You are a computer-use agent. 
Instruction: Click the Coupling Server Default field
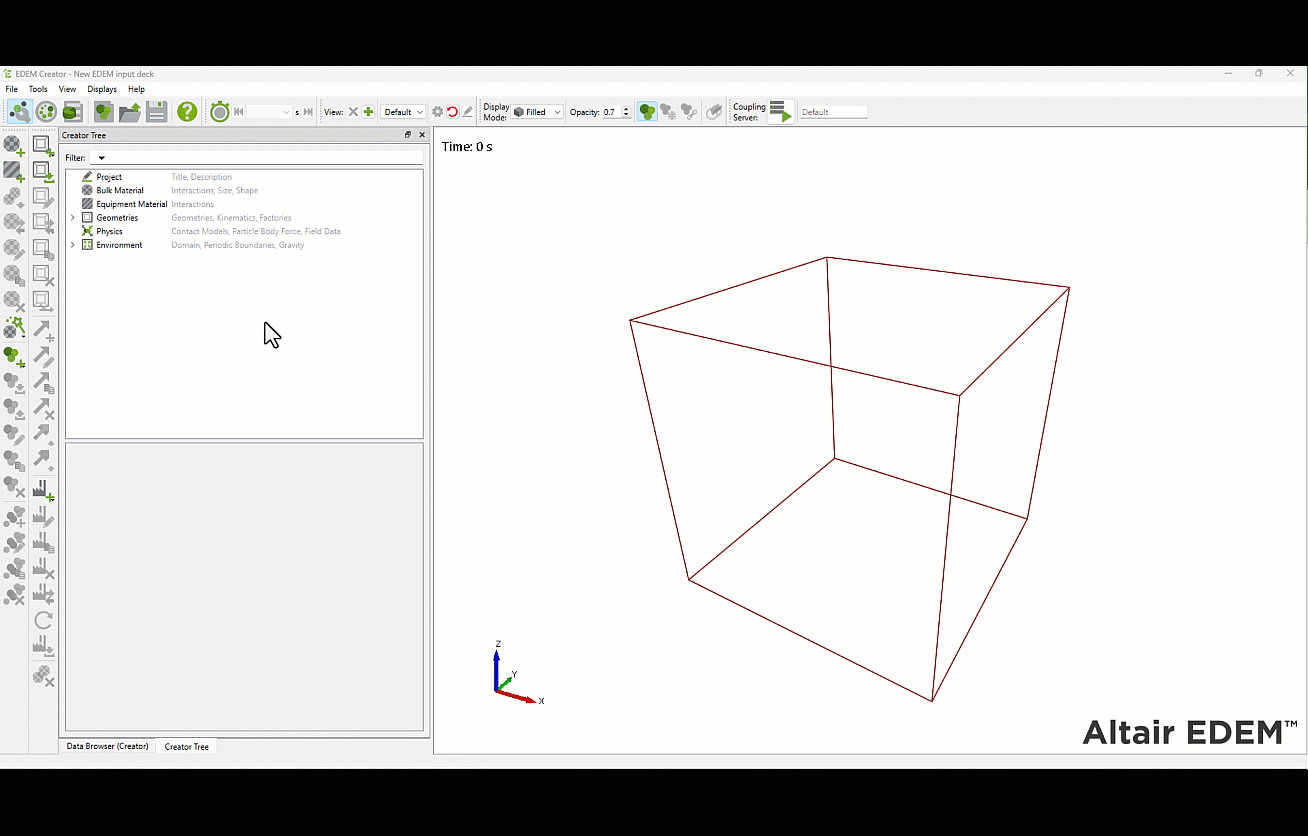point(833,112)
